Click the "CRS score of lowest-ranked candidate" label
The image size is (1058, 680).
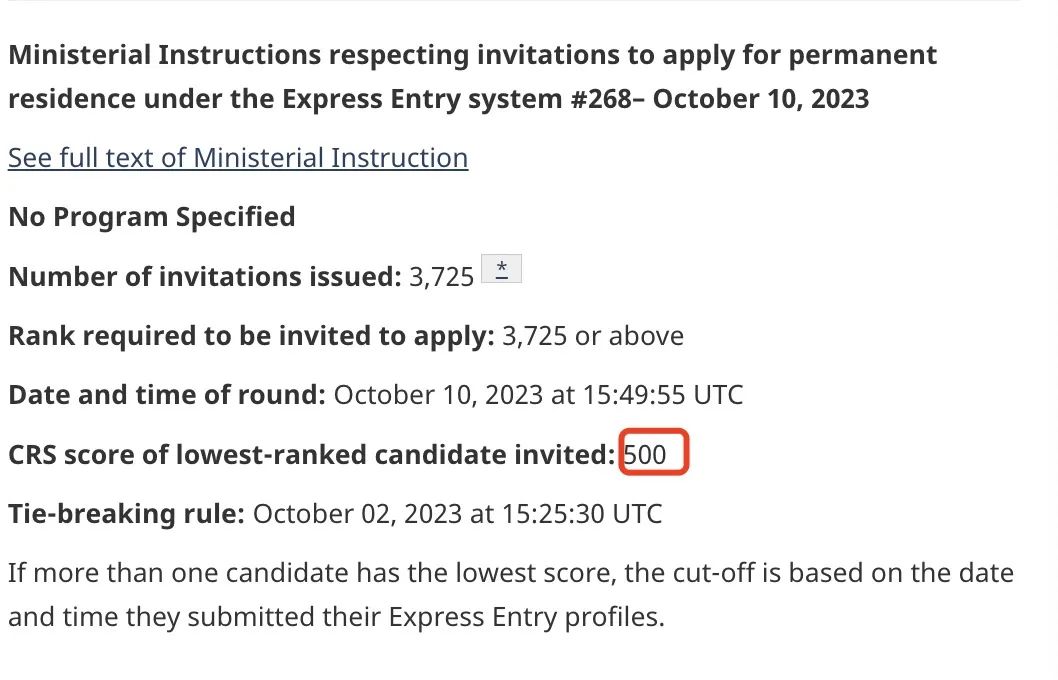pos(311,455)
